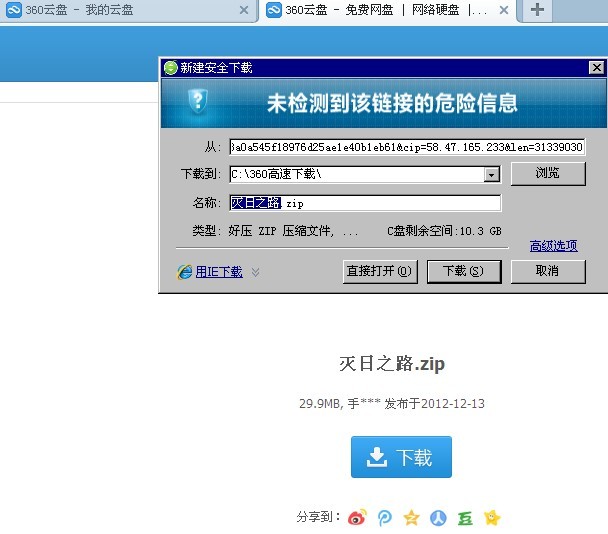Share to Renren icon
608x534 pixels.
point(438,518)
